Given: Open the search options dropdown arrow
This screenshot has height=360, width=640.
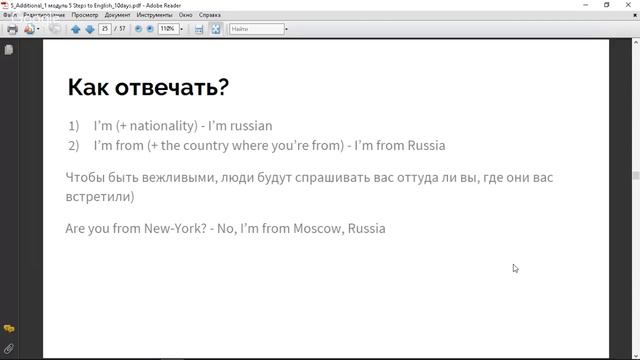Looking at the screenshot, I should click(286, 29).
